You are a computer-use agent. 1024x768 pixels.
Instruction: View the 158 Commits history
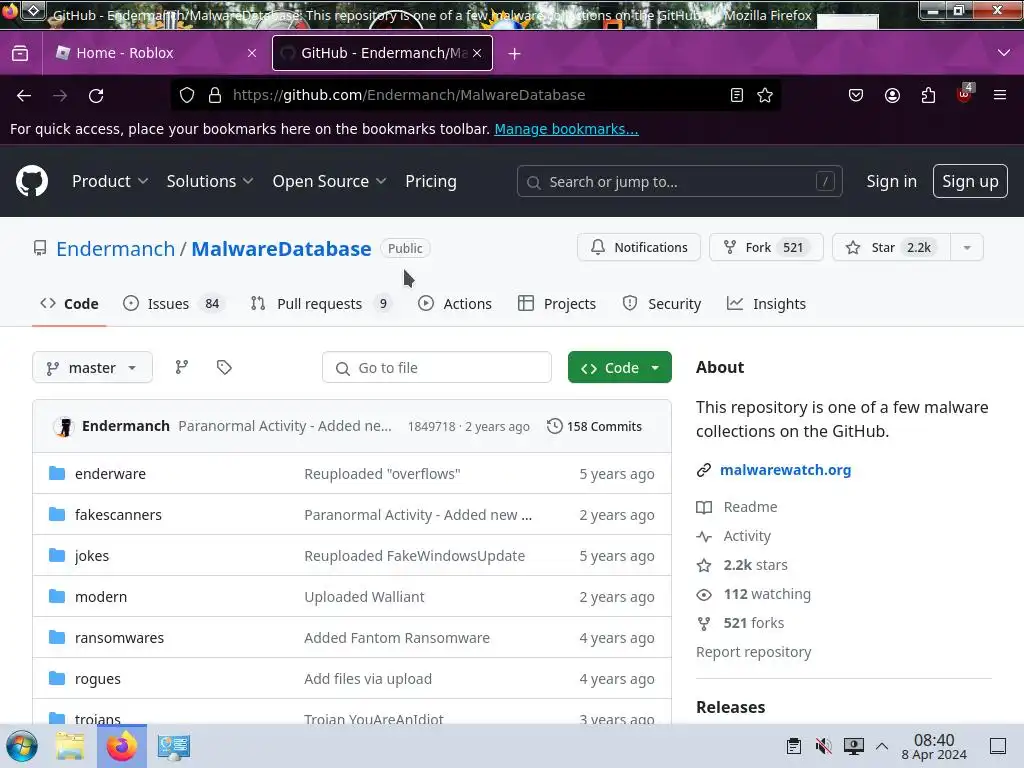tap(594, 426)
